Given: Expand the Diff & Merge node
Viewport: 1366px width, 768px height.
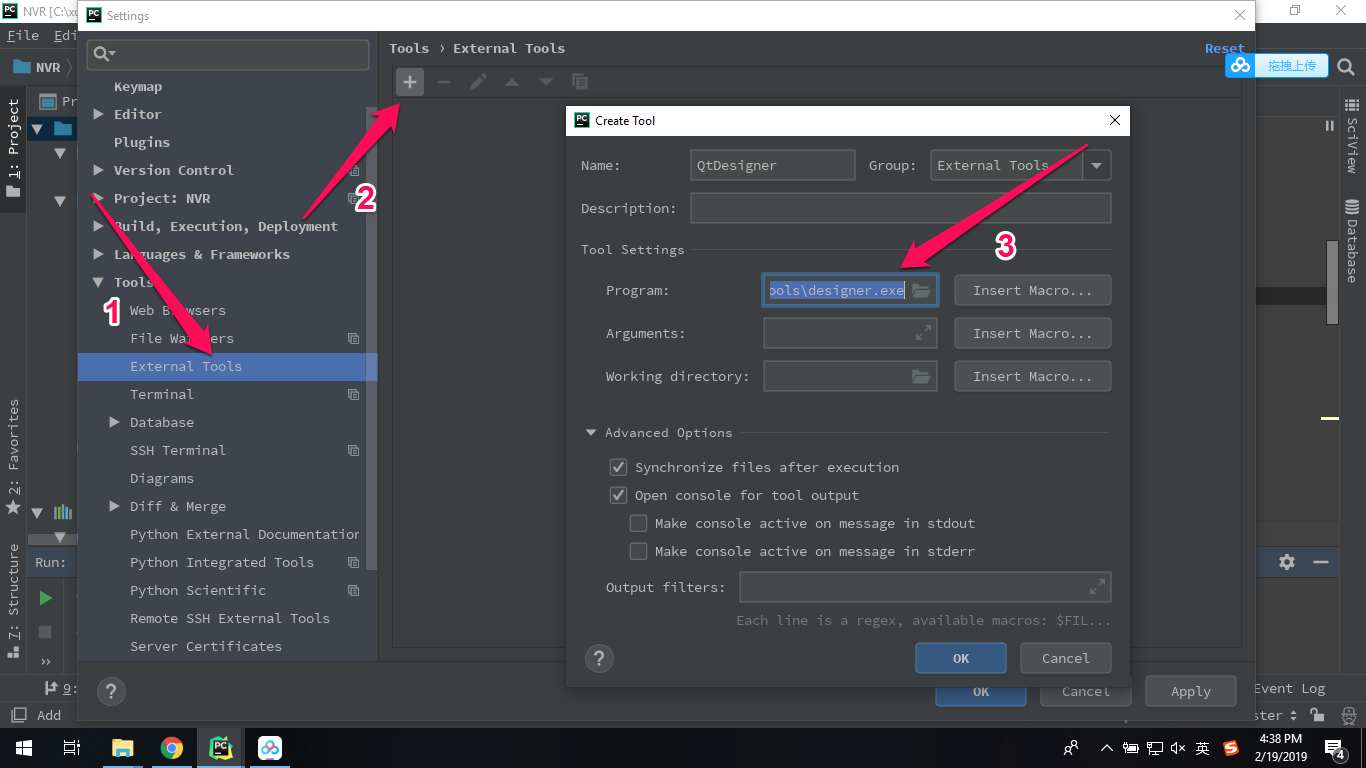Looking at the screenshot, I should coord(114,506).
